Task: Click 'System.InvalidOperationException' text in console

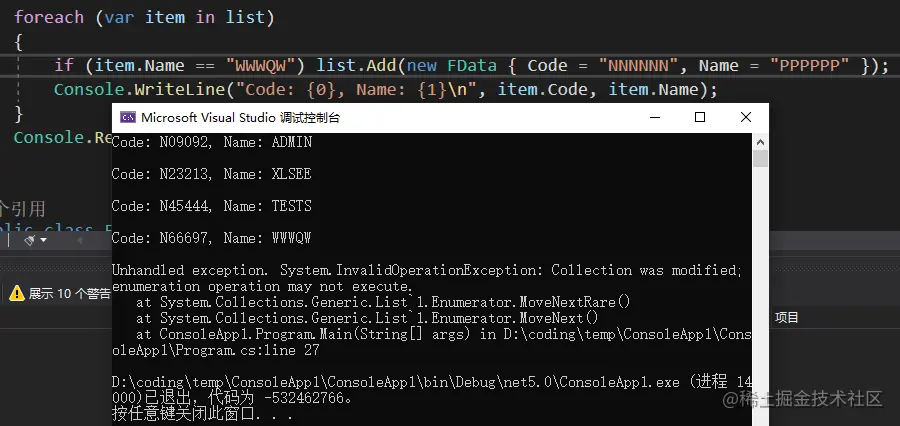Action: pyautogui.click(x=411, y=270)
